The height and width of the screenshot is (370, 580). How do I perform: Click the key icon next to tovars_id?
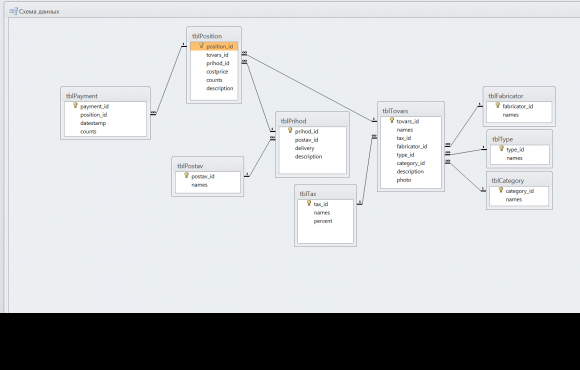(x=392, y=120)
